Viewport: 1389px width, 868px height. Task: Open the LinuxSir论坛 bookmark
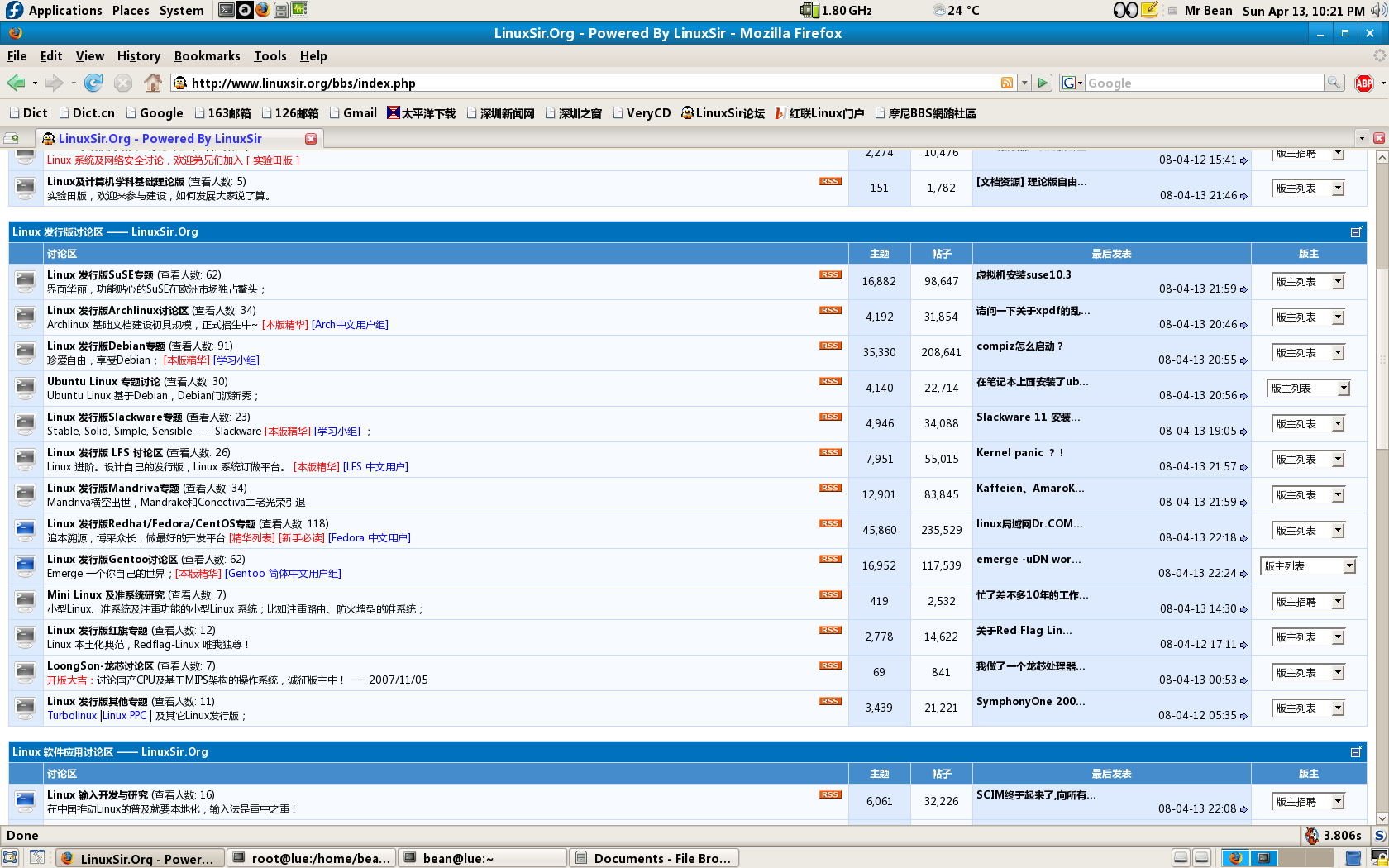click(x=723, y=113)
